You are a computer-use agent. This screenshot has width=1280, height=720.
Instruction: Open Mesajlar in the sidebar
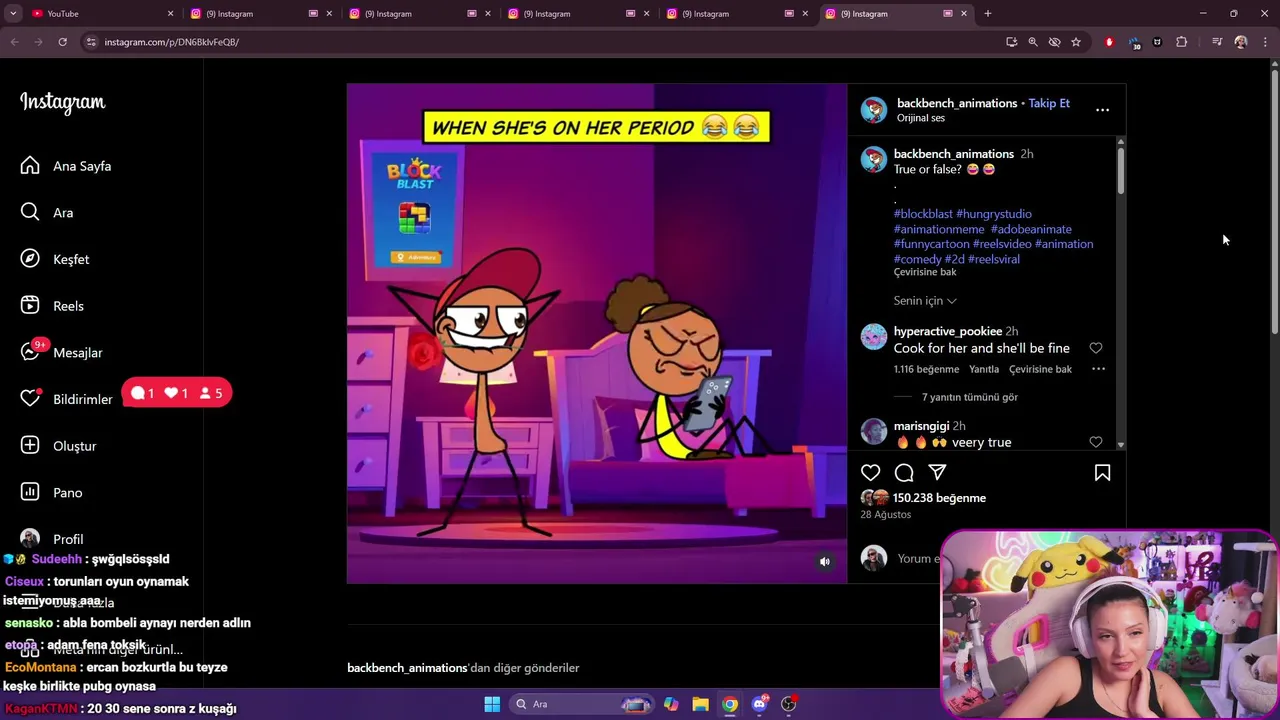coord(62,352)
